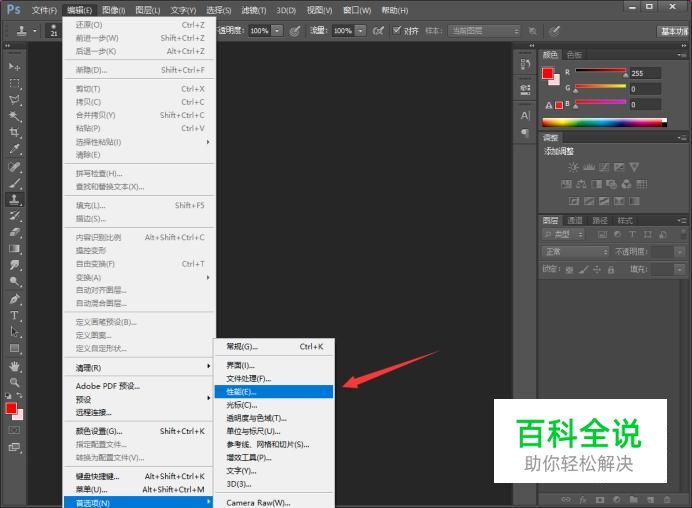Open the layer filter 类型 dropdown
Viewport: 692px width, 508px height.
[563, 234]
